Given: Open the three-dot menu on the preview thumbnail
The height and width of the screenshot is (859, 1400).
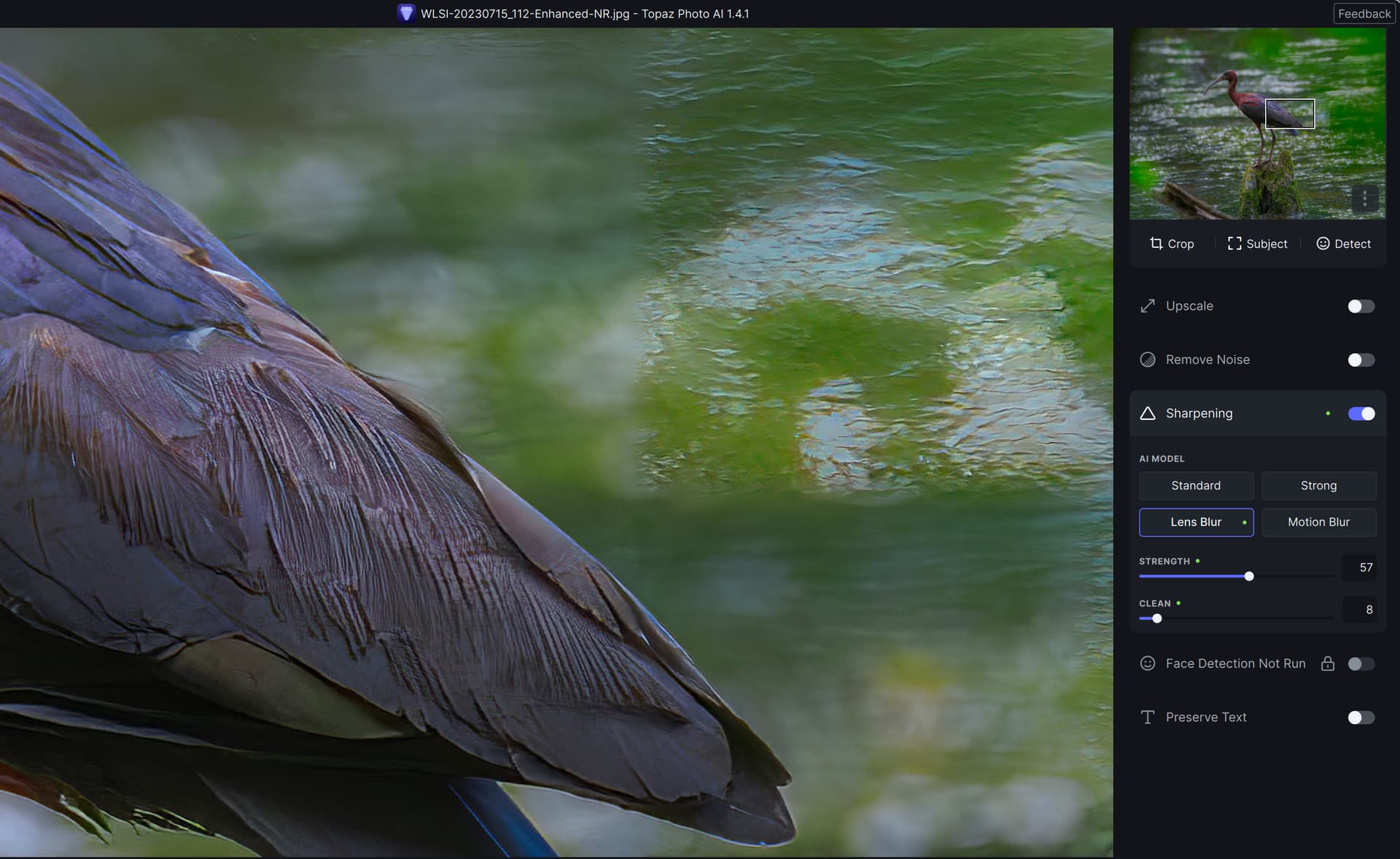Looking at the screenshot, I should click(x=1364, y=198).
